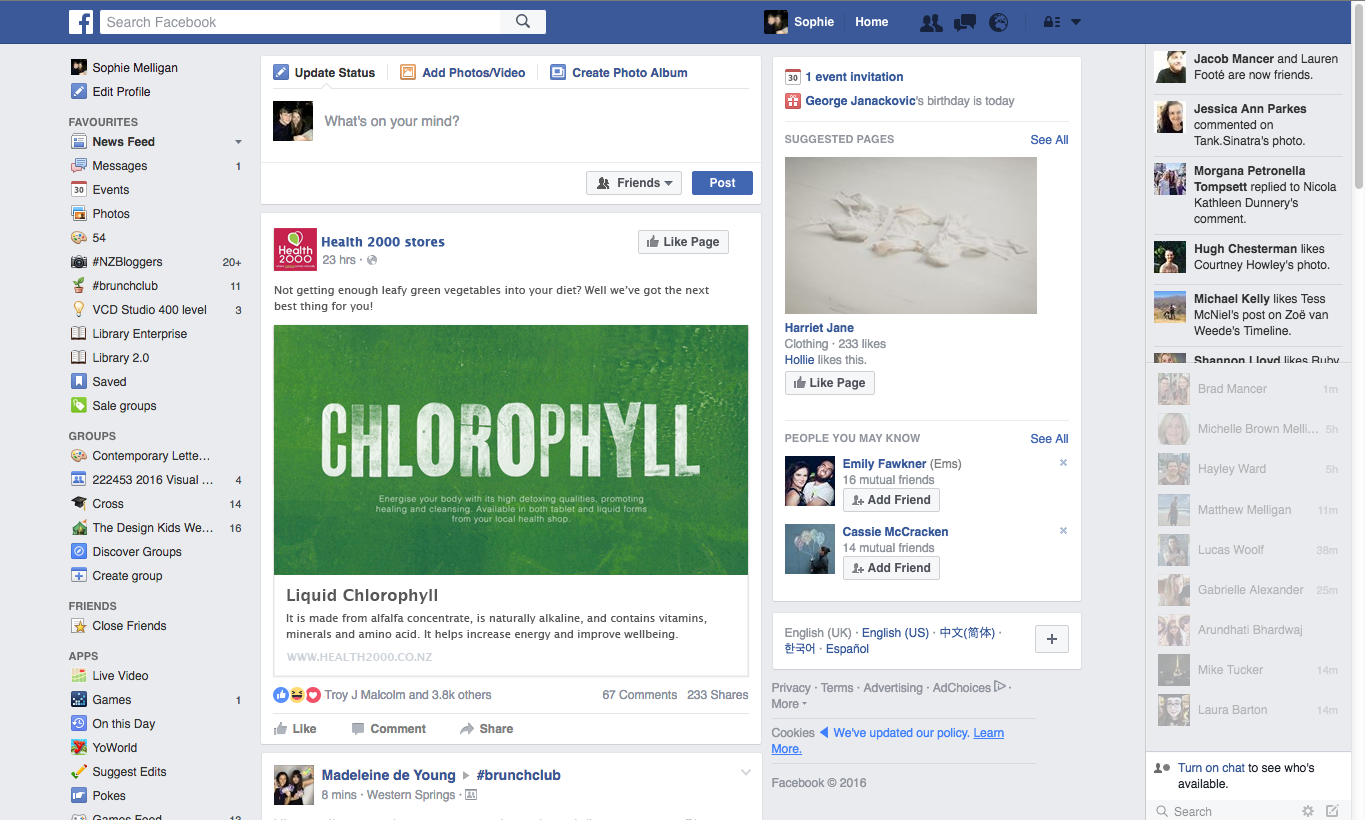The width and height of the screenshot is (1365, 820).
Task: Switch to Add Photos/Video tab
Action: coord(462,73)
